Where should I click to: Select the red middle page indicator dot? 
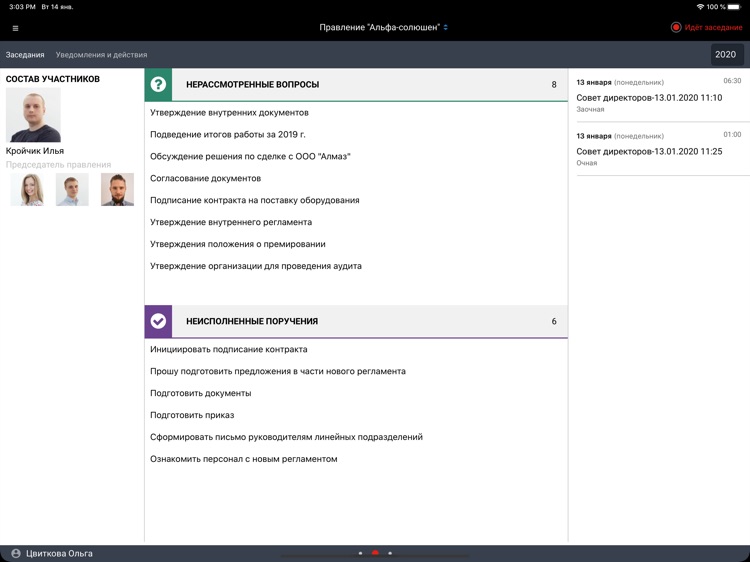point(375,553)
